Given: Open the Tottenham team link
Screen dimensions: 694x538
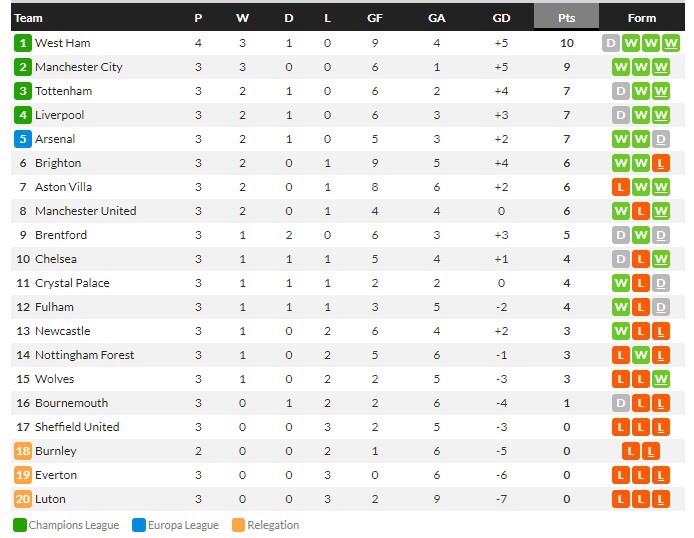Looking at the screenshot, I should coord(64,91).
